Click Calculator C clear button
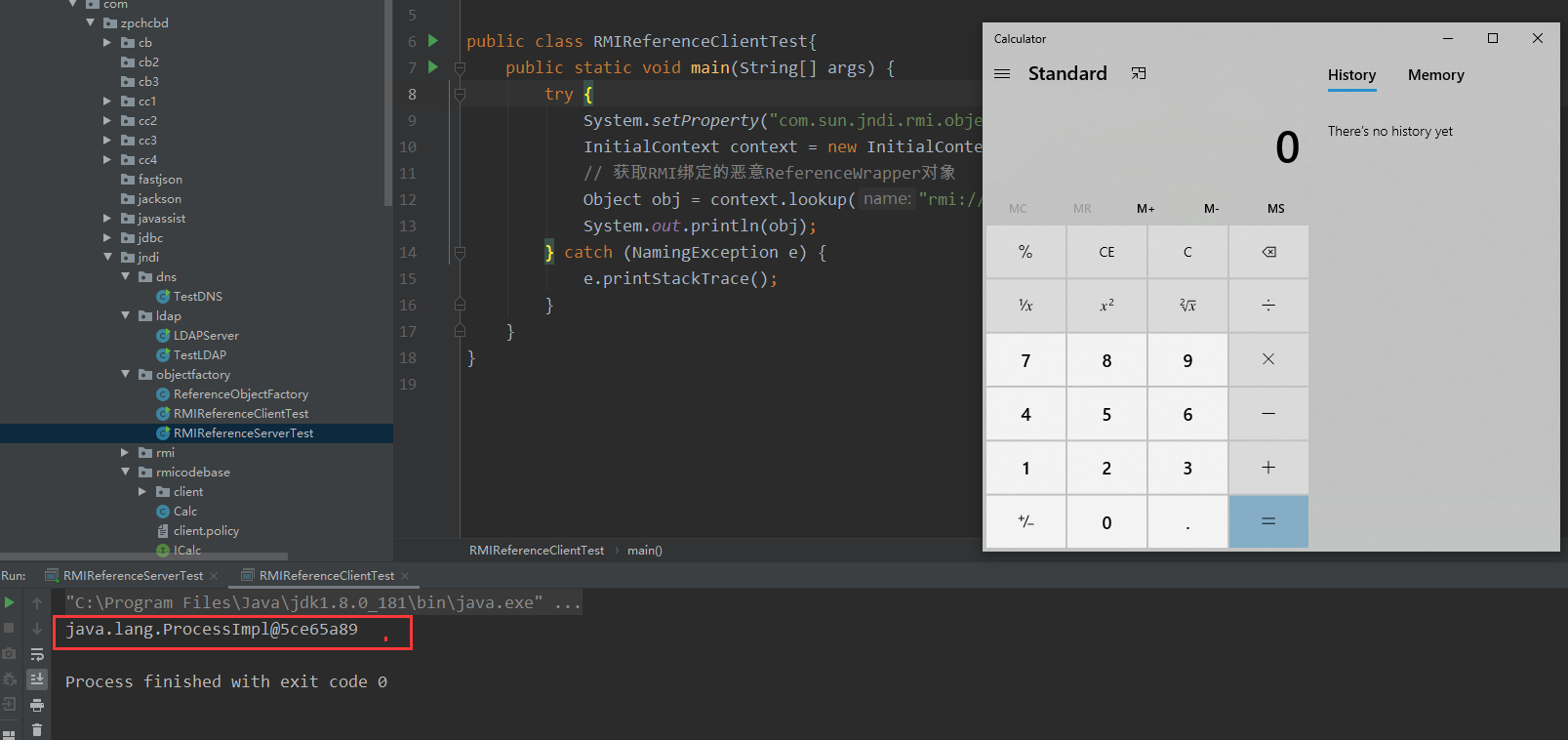This screenshot has width=1568, height=740. pos(1187,252)
